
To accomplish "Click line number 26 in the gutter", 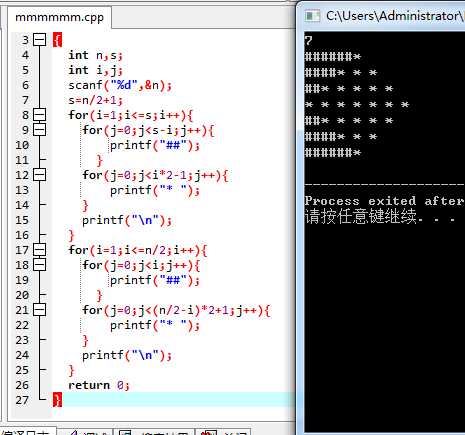I will (x=22, y=385).
